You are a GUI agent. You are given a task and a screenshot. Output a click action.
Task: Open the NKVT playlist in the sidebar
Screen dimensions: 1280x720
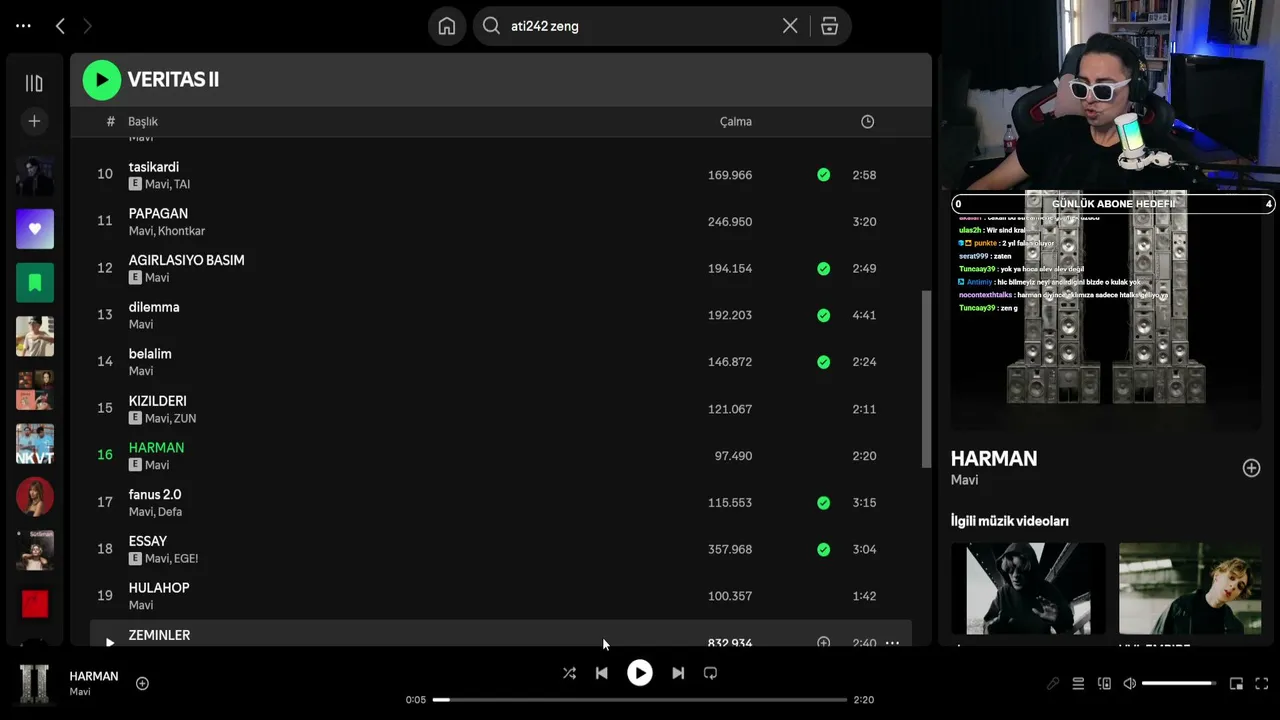pos(35,444)
